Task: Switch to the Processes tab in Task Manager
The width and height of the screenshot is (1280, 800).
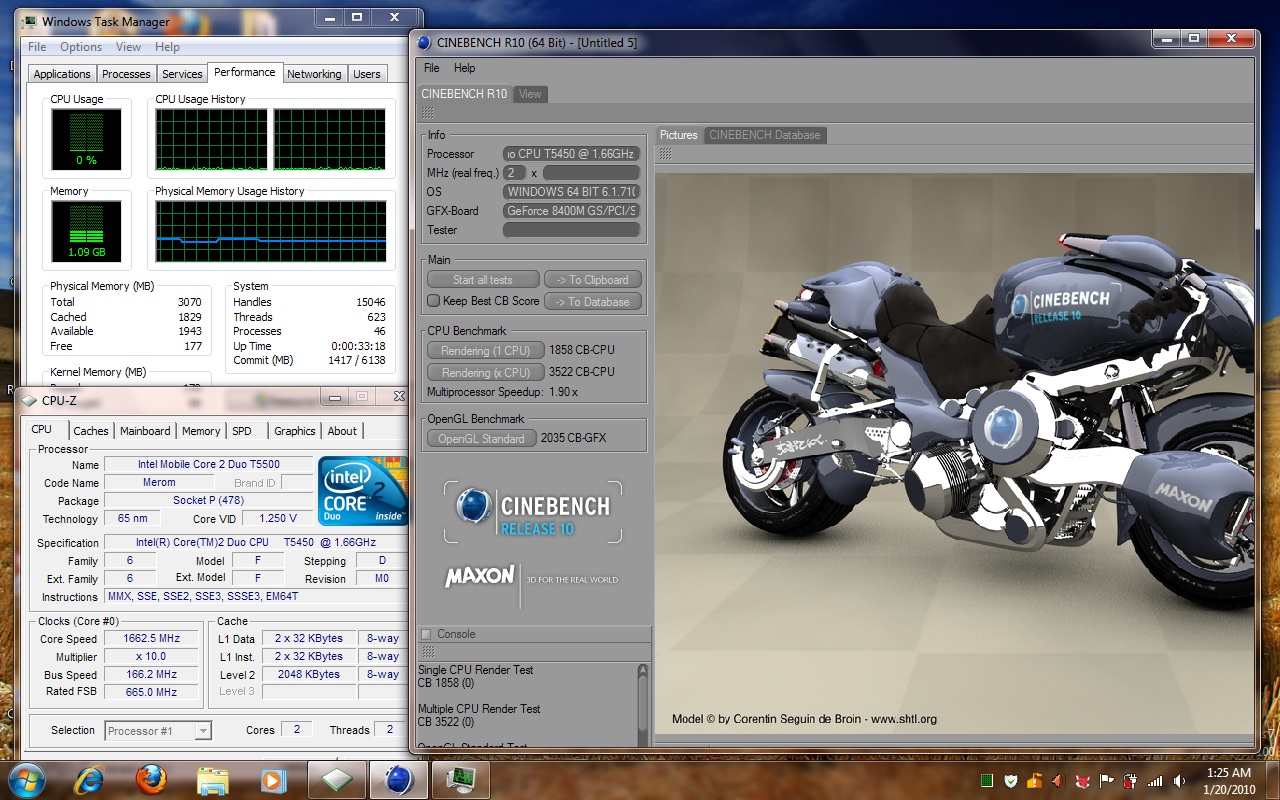Action: tap(126, 74)
